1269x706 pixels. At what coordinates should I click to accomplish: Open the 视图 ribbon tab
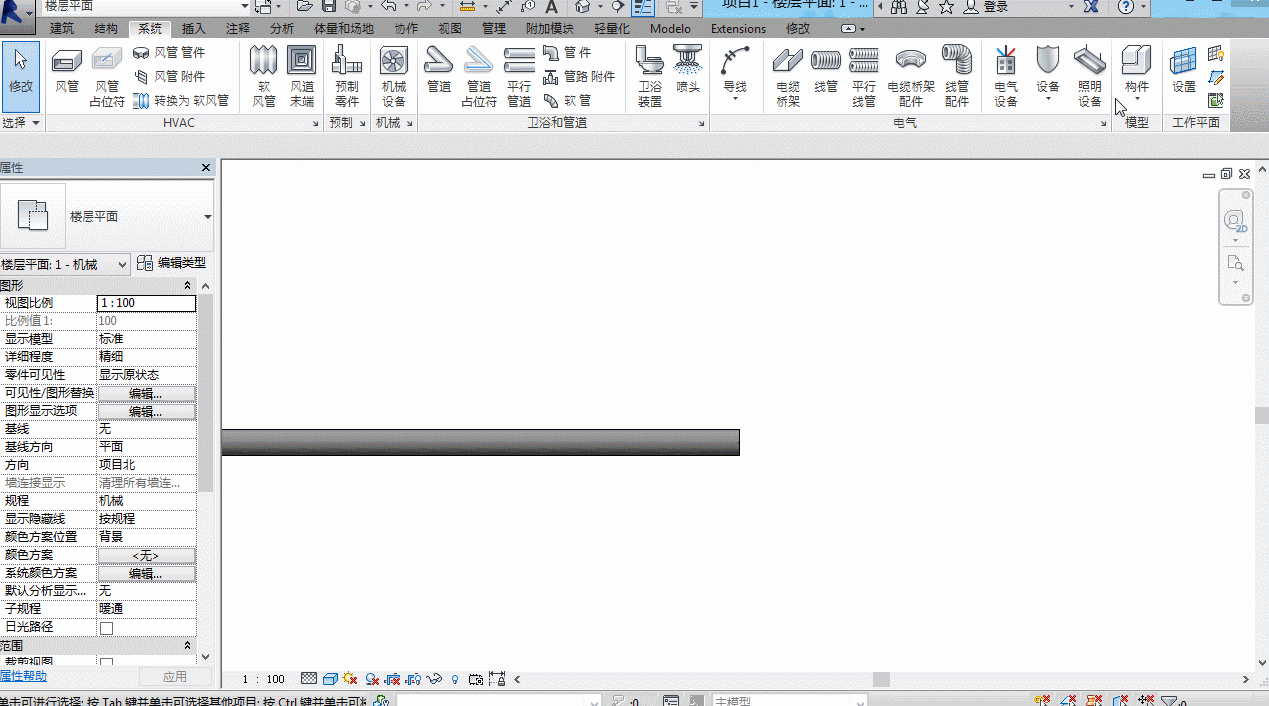(x=450, y=29)
